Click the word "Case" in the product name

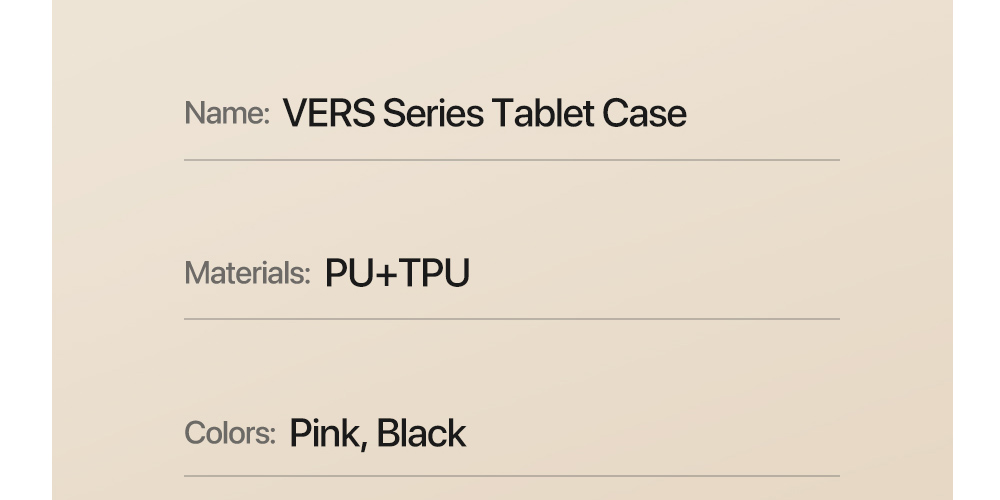tap(644, 114)
